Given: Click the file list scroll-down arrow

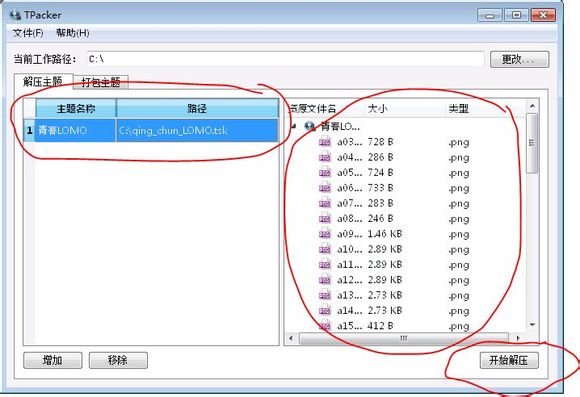Looking at the screenshot, I should point(532,325).
